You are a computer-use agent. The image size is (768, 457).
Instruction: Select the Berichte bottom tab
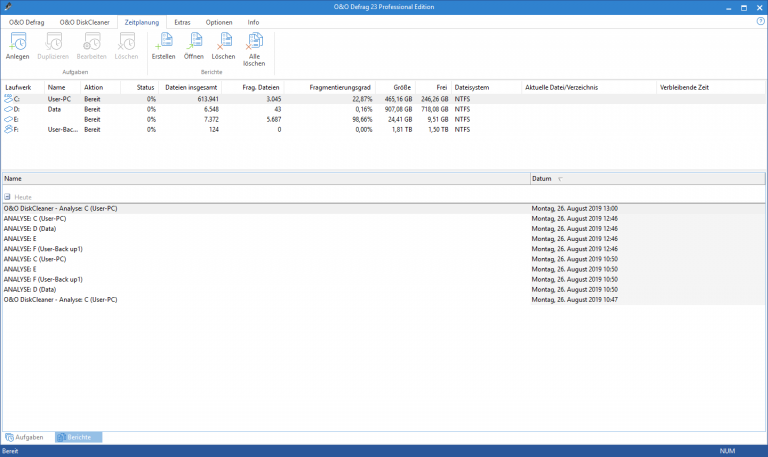tap(78, 437)
